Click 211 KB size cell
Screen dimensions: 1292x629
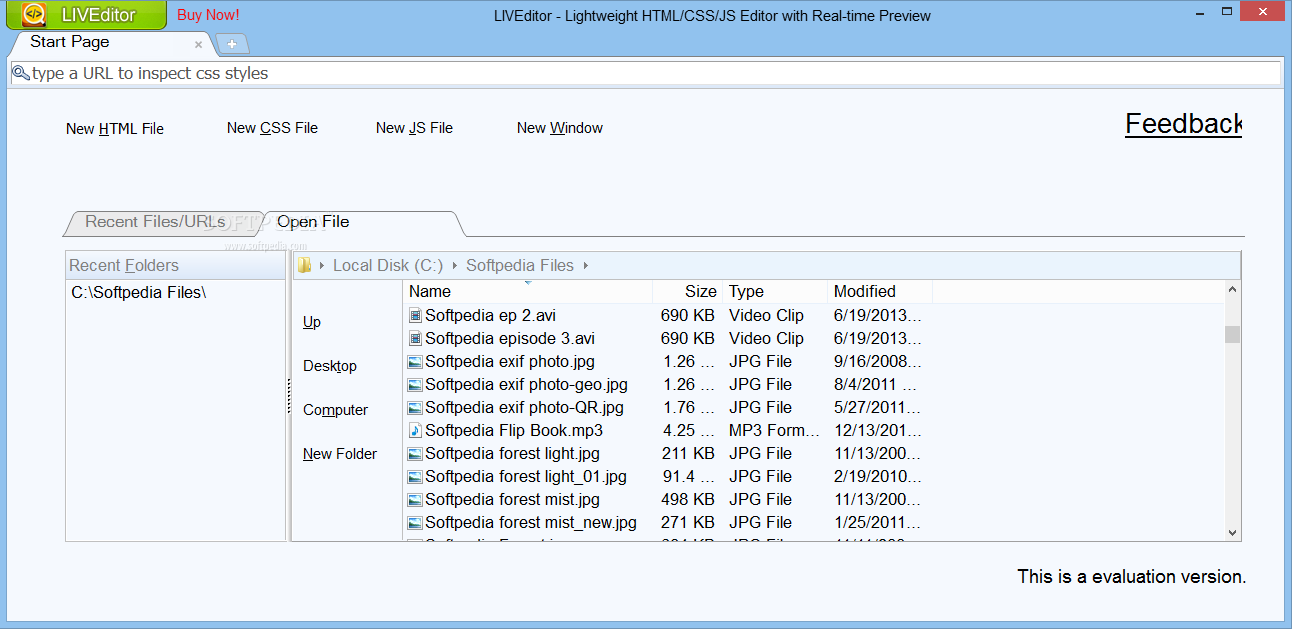point(688,453)
